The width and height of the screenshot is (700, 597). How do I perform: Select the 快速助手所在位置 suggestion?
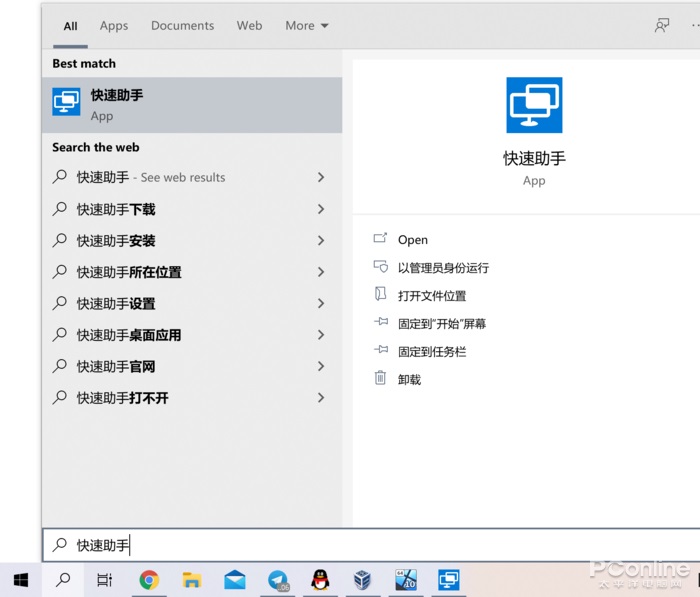coord(192,272)
